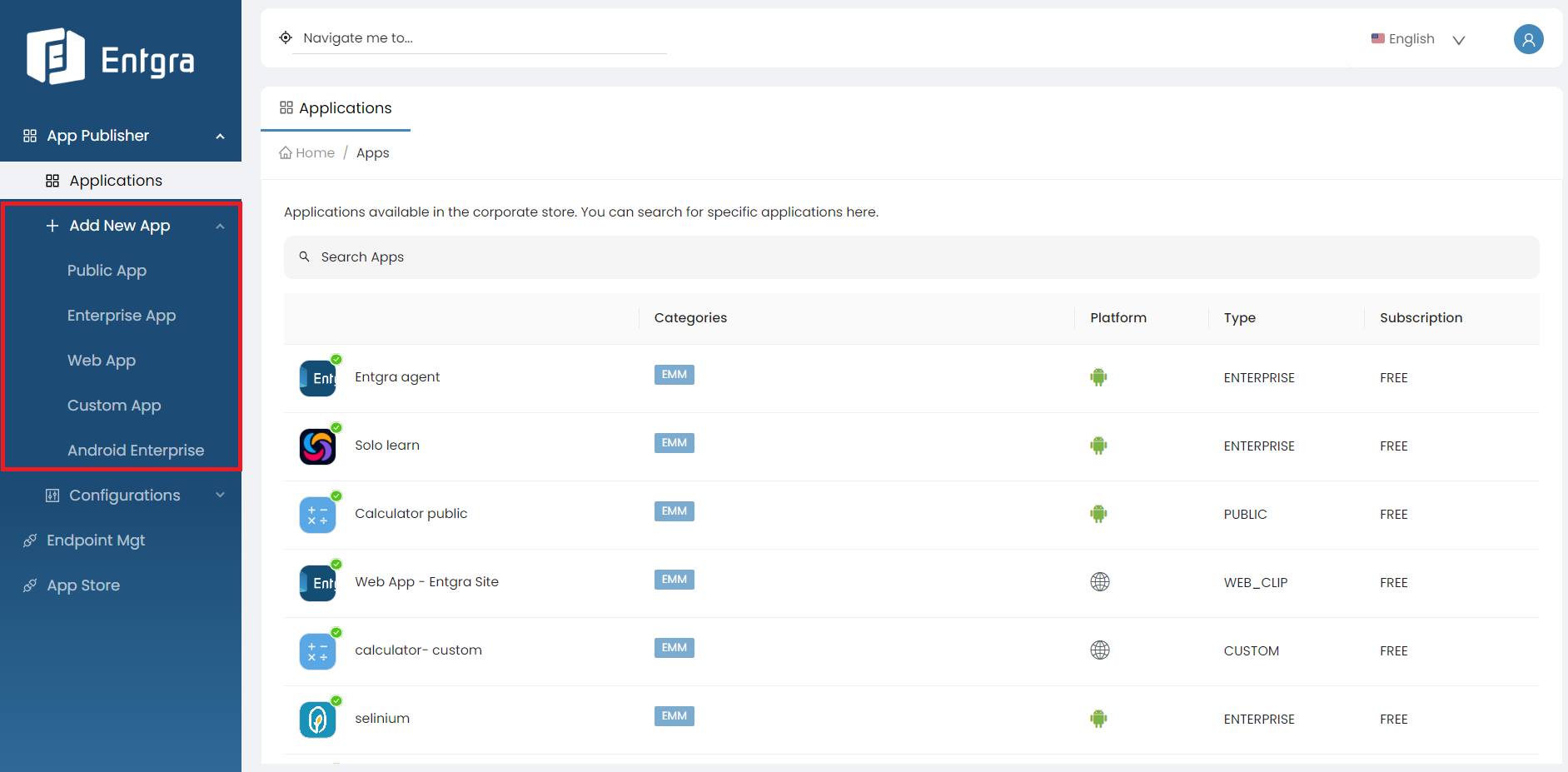Screen dimensions: 1568x772
Task: Click Android icon in Solo learn row
Action: click(x=1099, y=446)
